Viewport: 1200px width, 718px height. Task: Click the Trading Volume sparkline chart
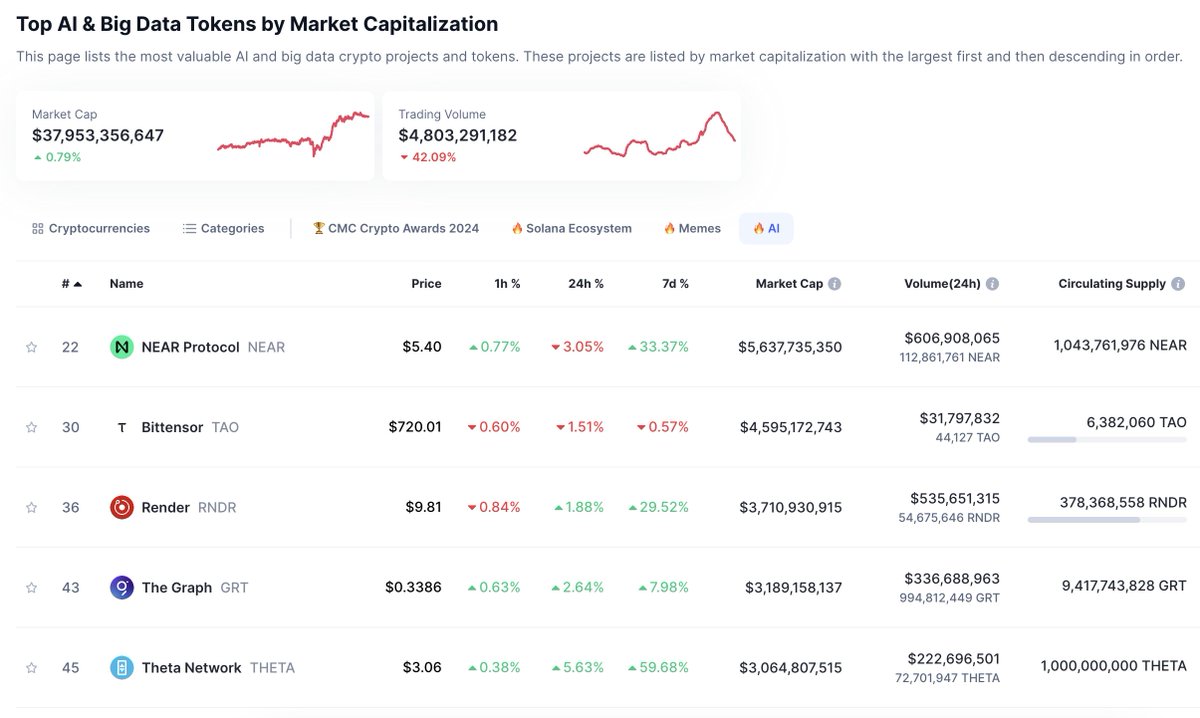[x=660, y=138]
